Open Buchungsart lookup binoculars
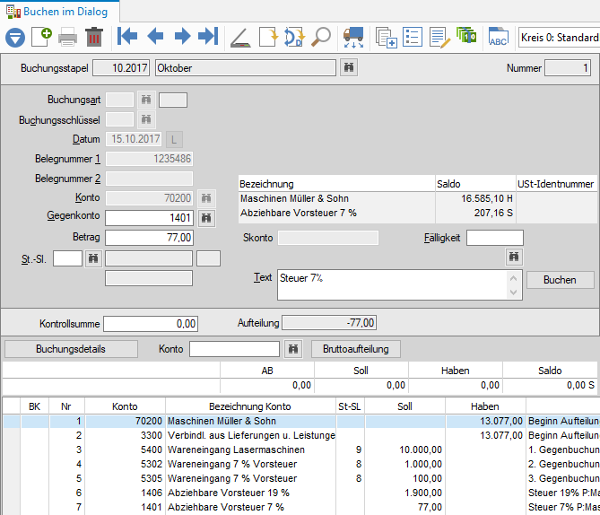Image resolution: width=600 pixels, height=515 pixels. pos(146,99)
